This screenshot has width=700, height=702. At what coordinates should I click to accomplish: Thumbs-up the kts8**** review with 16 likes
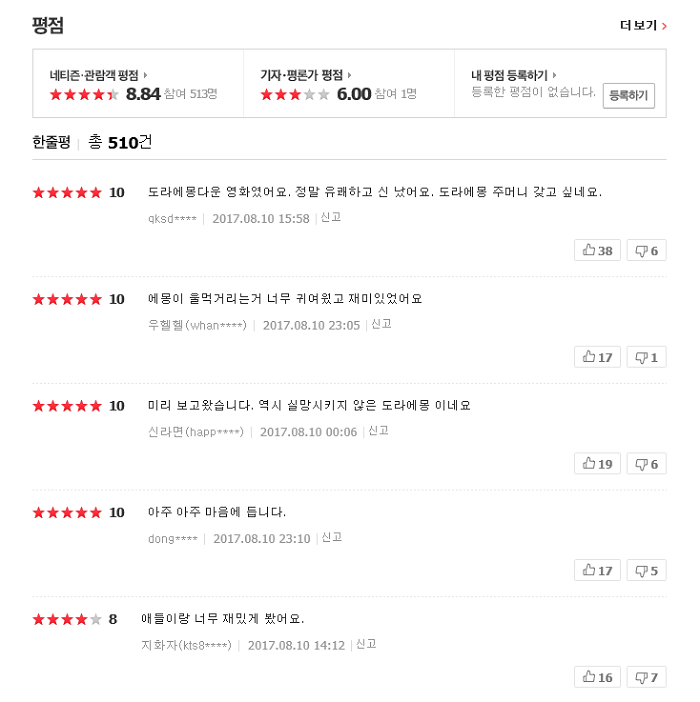pos(597,676)
